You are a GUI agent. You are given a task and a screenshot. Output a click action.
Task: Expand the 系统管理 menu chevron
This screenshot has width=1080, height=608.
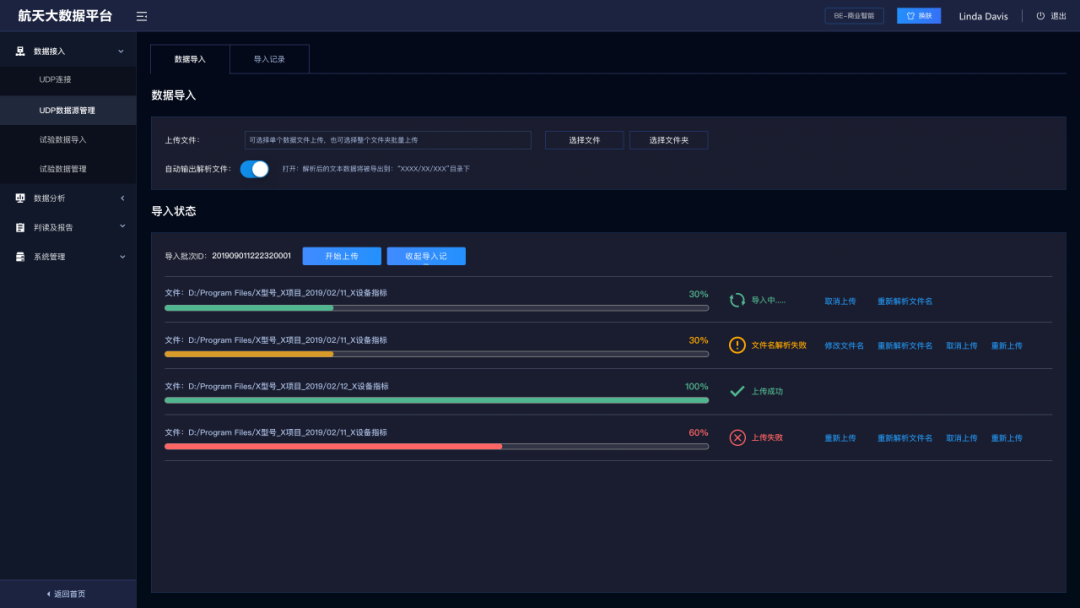pyautogui.click(x=123, y=257)
